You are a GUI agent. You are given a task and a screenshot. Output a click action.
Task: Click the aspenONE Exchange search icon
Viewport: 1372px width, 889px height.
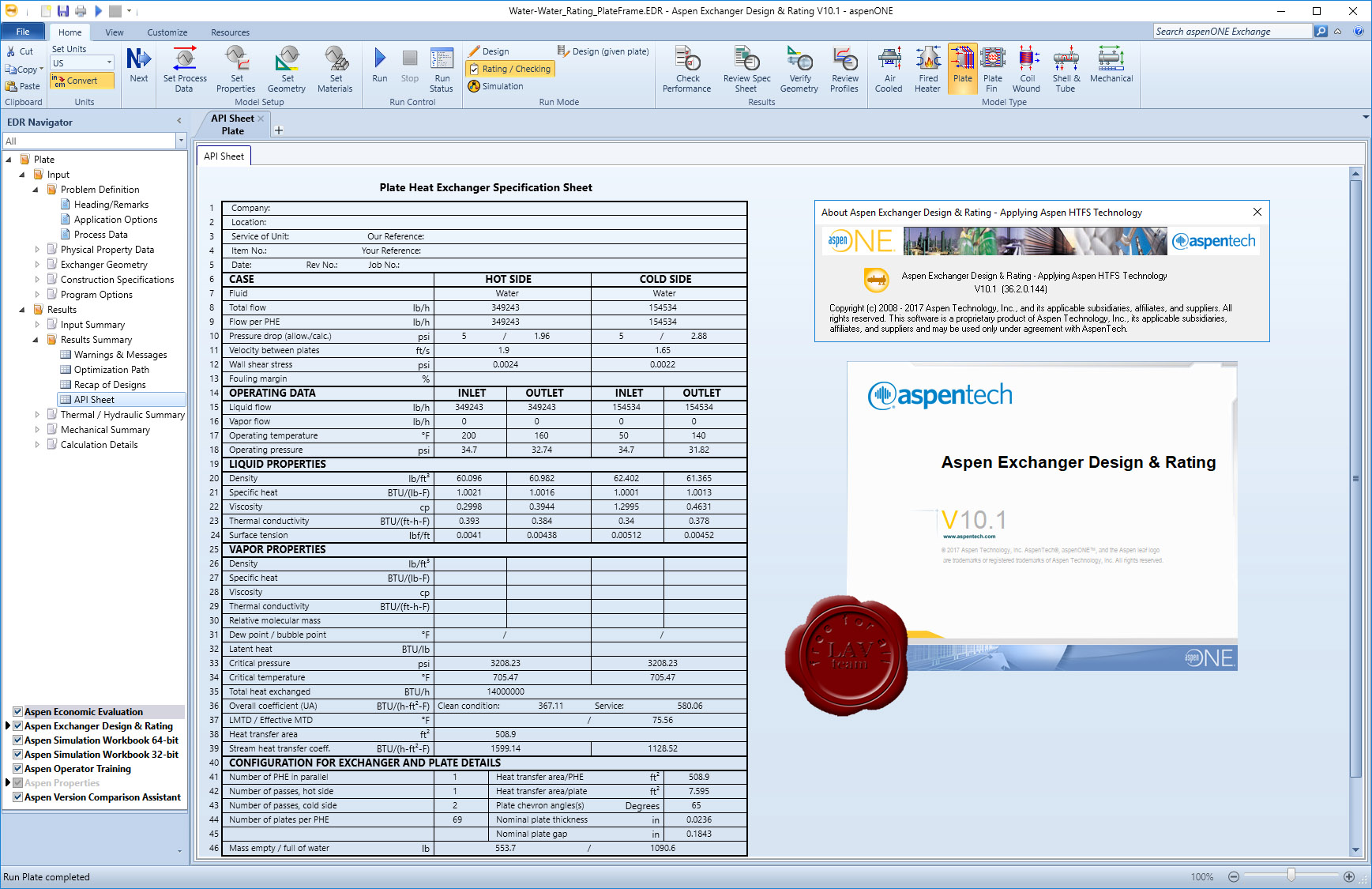tap(1321, 32)
